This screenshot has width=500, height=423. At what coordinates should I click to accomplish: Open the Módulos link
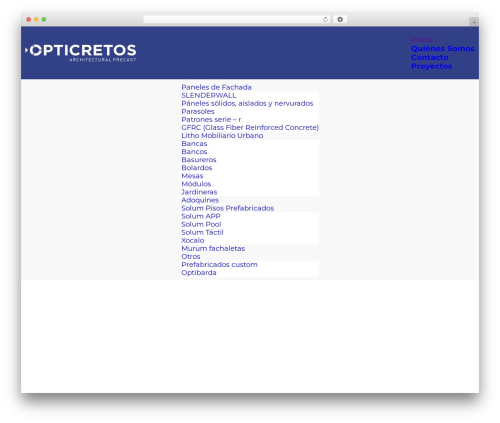coord(196,184)
